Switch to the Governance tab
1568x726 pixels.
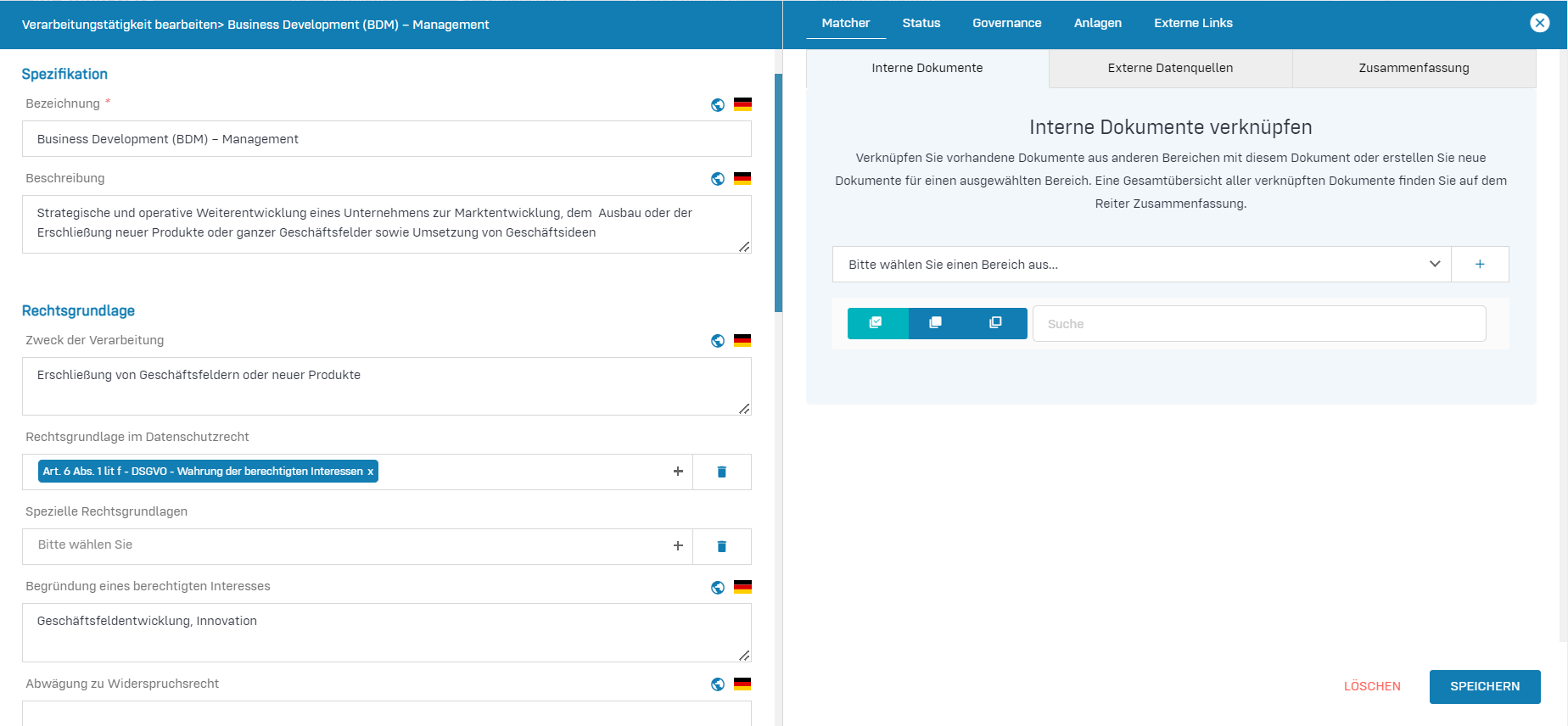[x=1006, y=23]
